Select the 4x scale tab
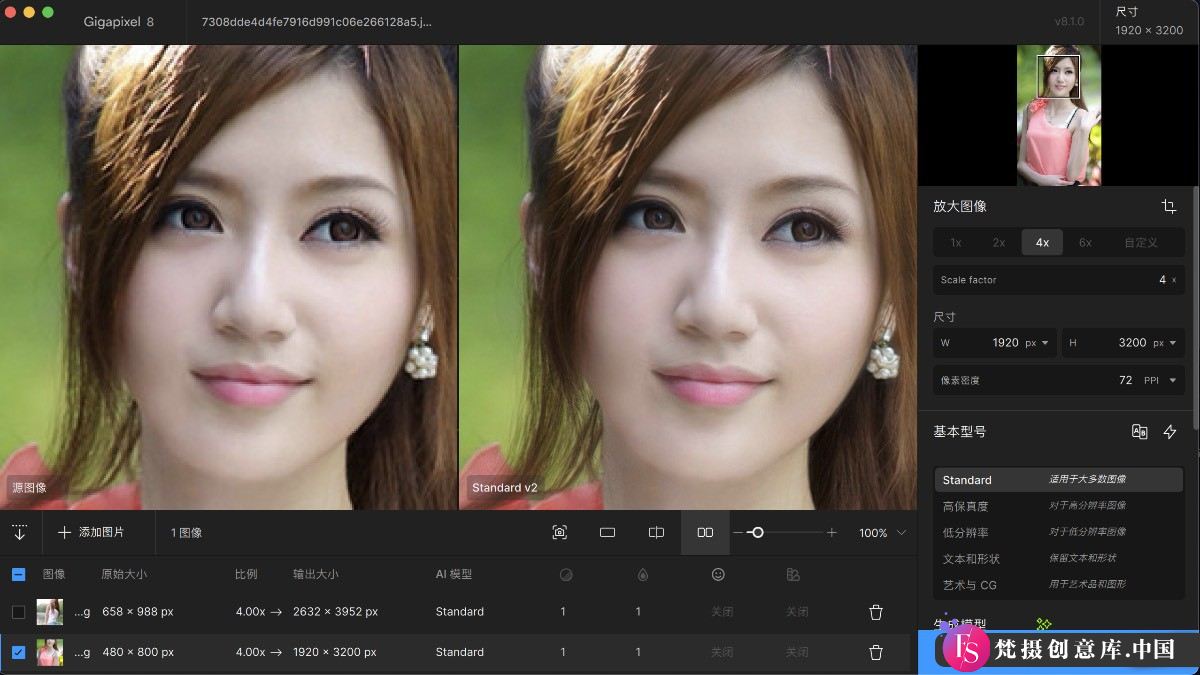 click(1042, 242)
